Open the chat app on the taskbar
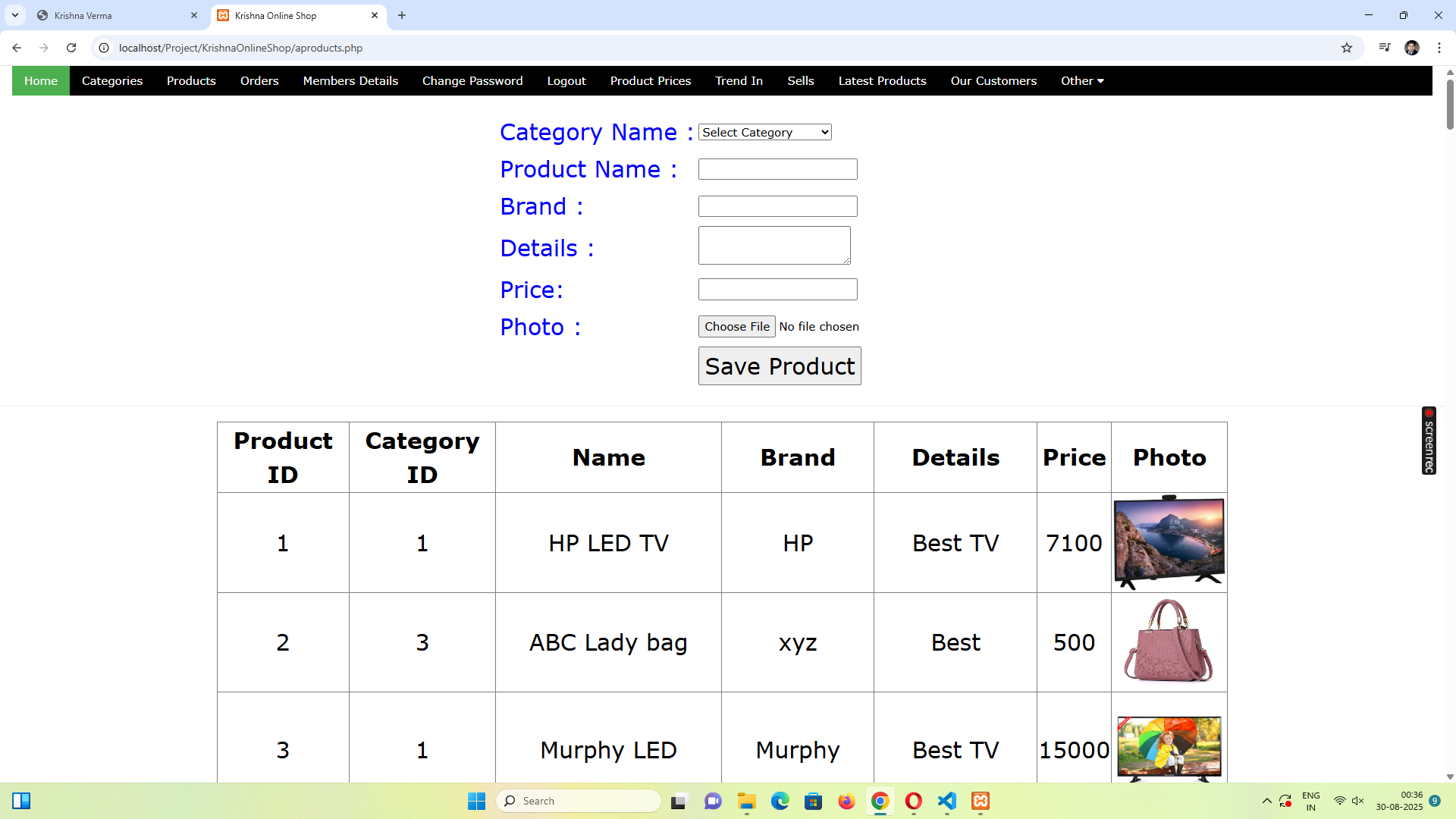Image resolution: width=1456 pixels, height=819 pixels. pyautogui.click(x=713, y=801)
